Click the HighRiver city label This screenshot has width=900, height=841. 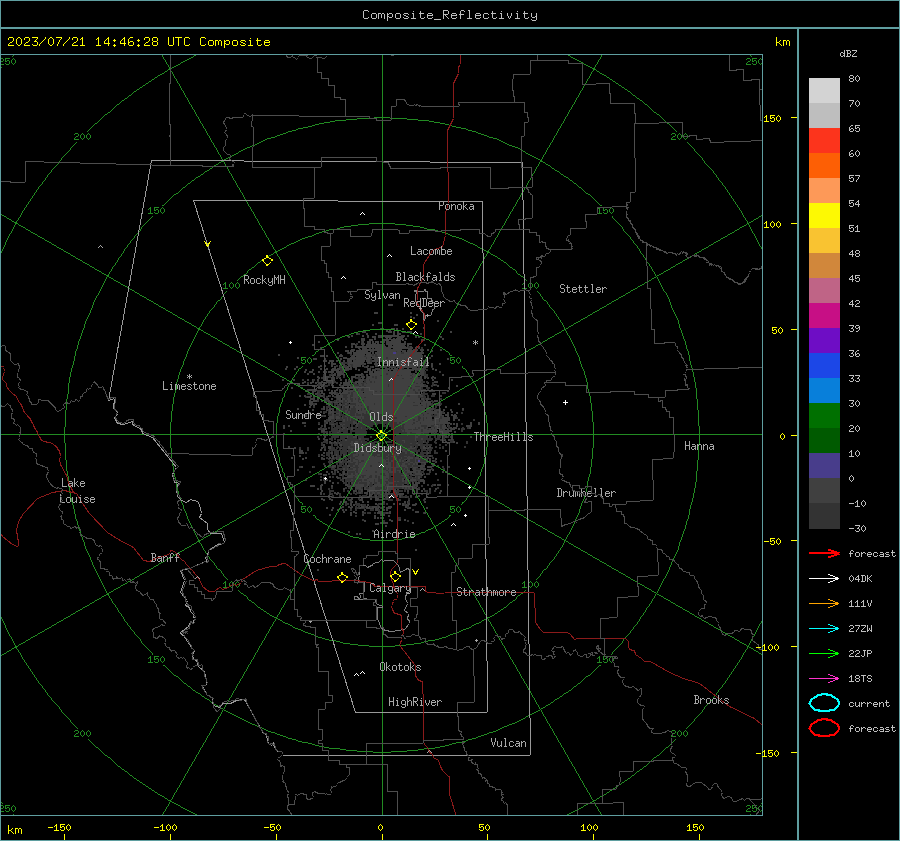(x=415, y=702)
